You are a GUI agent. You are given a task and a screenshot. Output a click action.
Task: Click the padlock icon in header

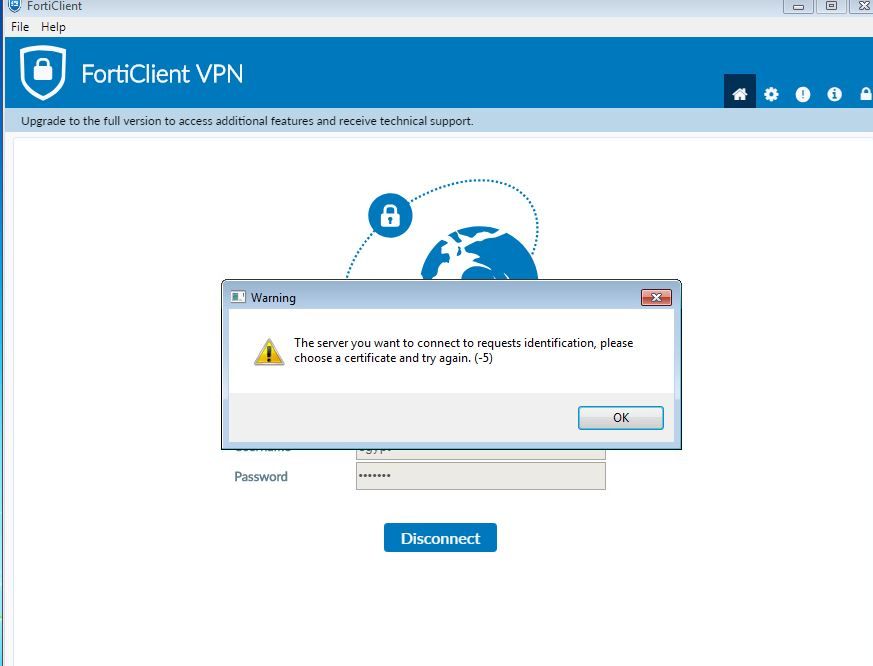pyautogui.click(x=866, y=94)
